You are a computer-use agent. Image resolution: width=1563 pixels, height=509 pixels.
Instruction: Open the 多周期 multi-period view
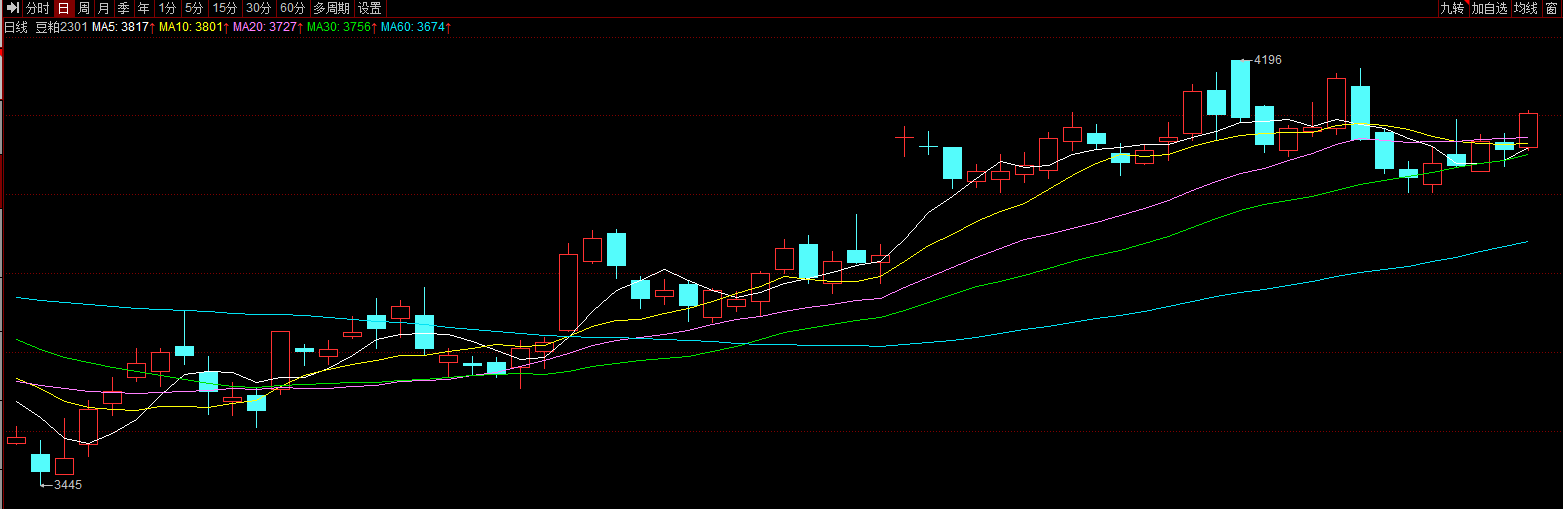point(332,8)
